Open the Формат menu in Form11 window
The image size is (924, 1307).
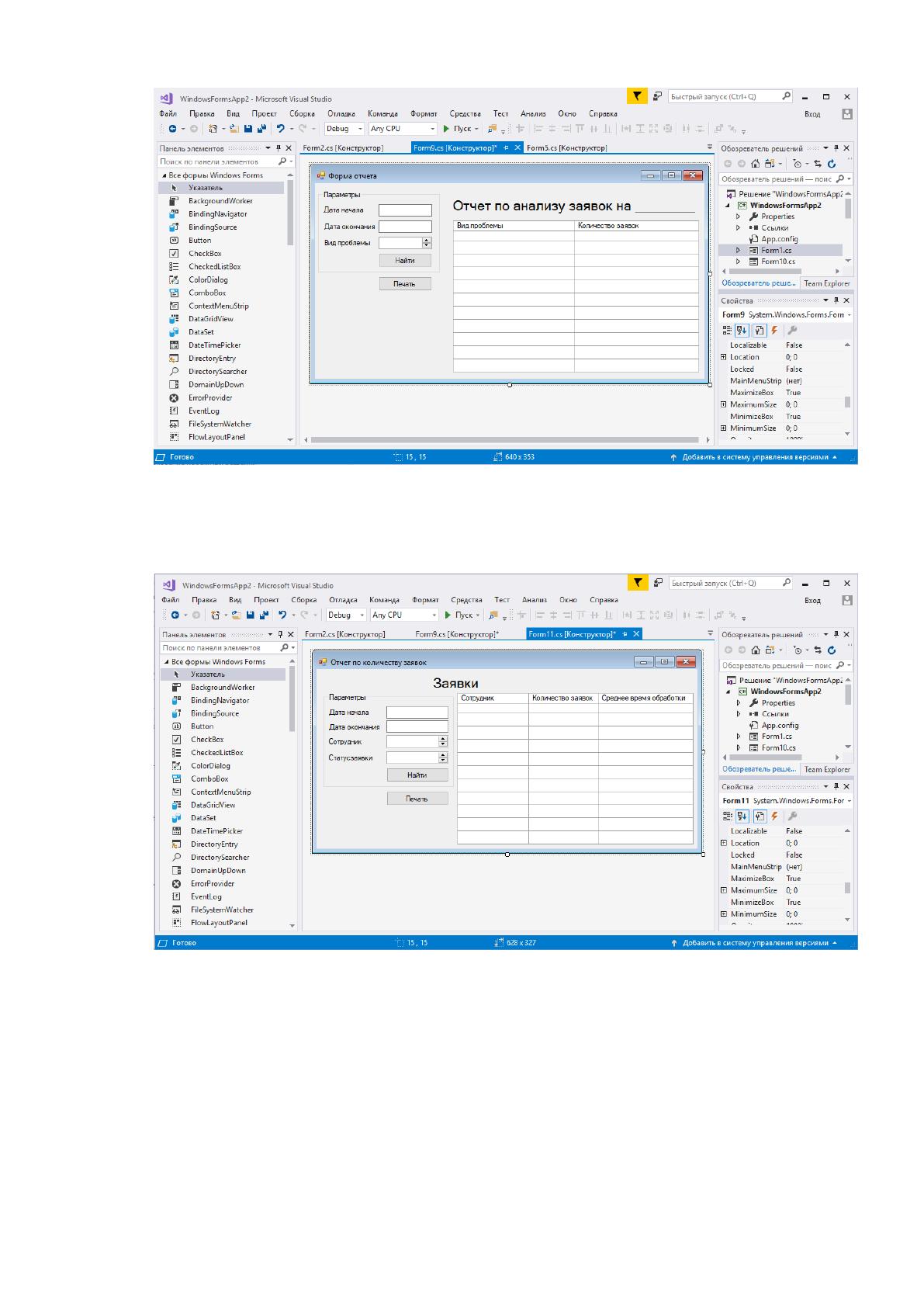[x=425, y=600]
